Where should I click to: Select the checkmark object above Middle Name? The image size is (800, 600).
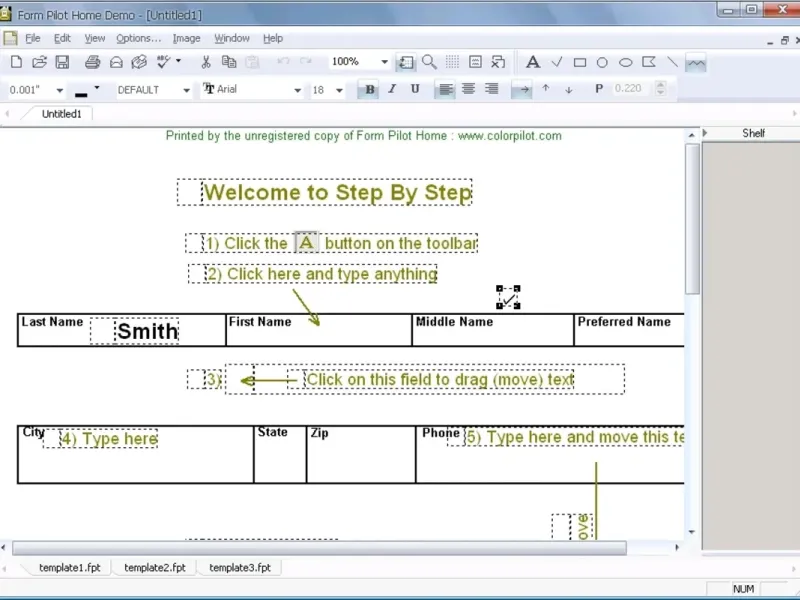point(508,297)
